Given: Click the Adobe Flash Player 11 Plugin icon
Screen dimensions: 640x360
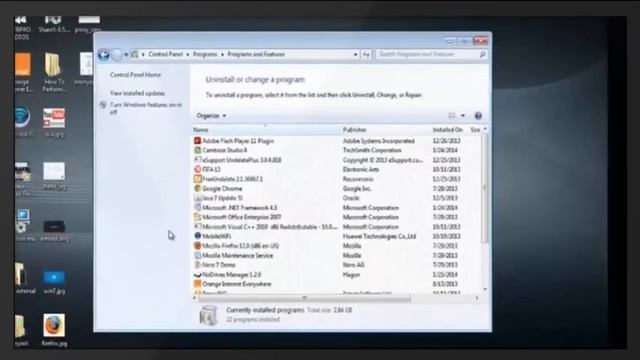Looking at the screenshot, I should click(x=198, y=141).
